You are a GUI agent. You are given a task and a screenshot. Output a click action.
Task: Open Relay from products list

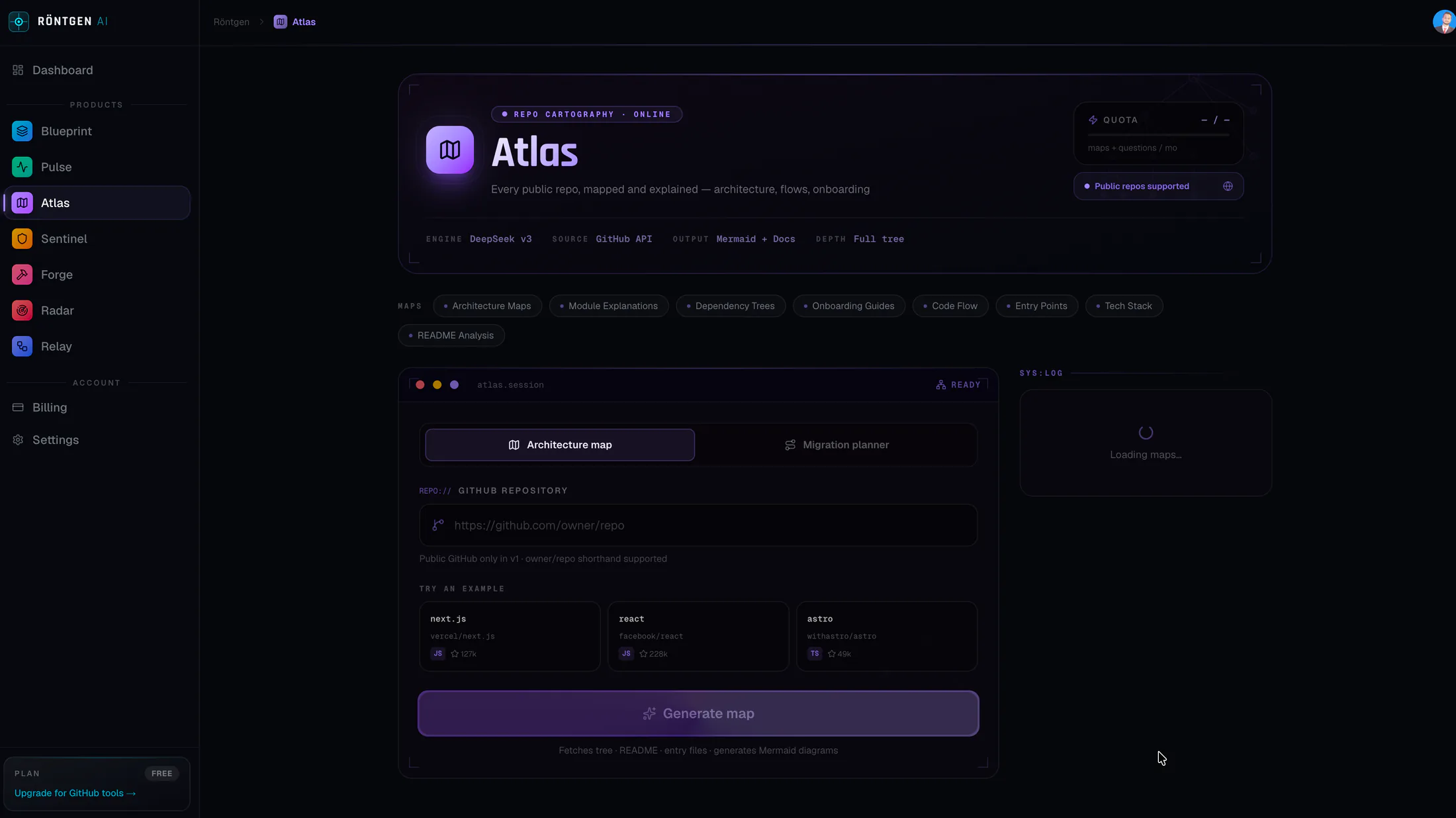[x=97, y=346]
